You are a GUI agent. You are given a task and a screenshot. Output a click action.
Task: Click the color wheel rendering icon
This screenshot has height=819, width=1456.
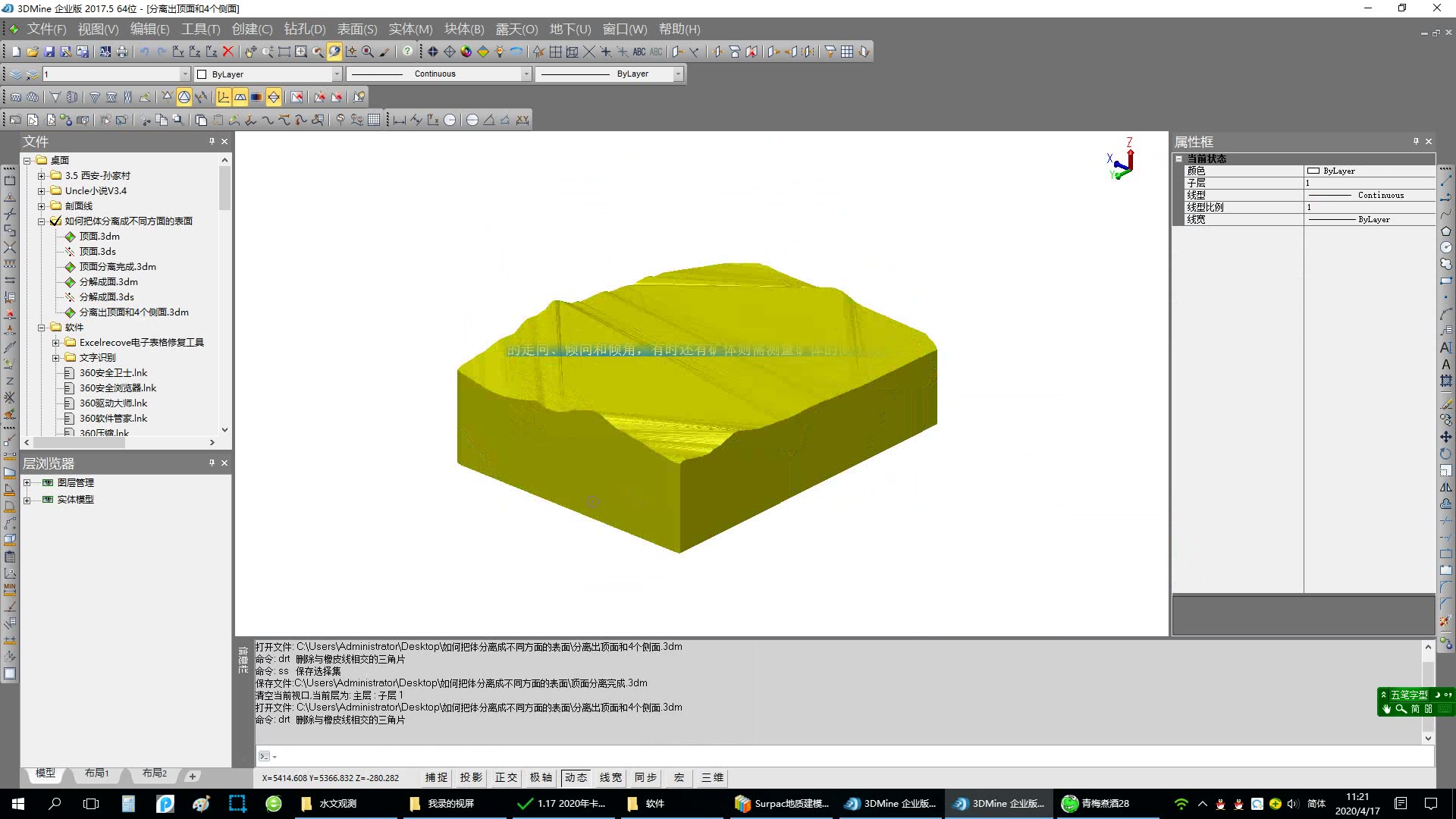click(x=466, y=52)
